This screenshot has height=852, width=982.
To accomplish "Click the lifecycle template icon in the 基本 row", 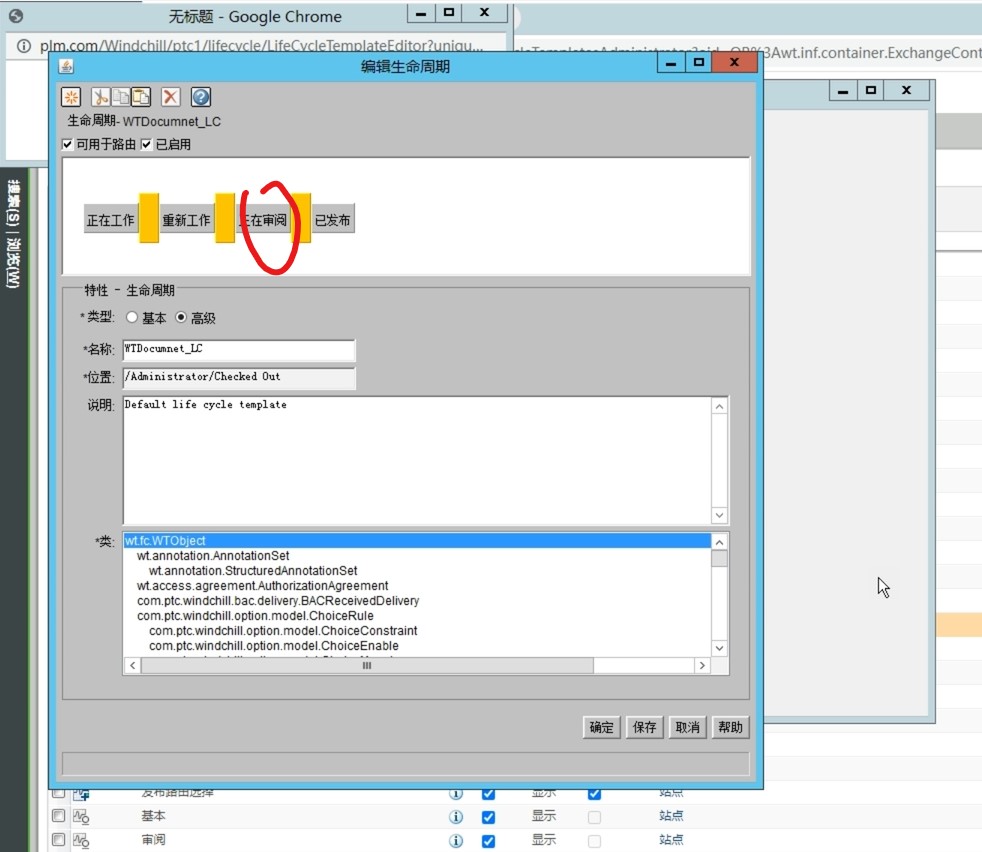I will (x=81, y=816).
